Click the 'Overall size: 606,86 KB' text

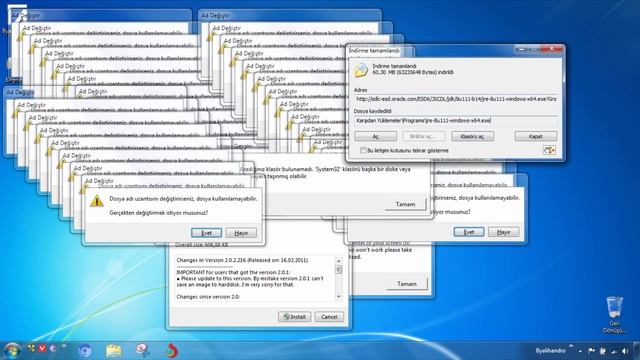202,245
